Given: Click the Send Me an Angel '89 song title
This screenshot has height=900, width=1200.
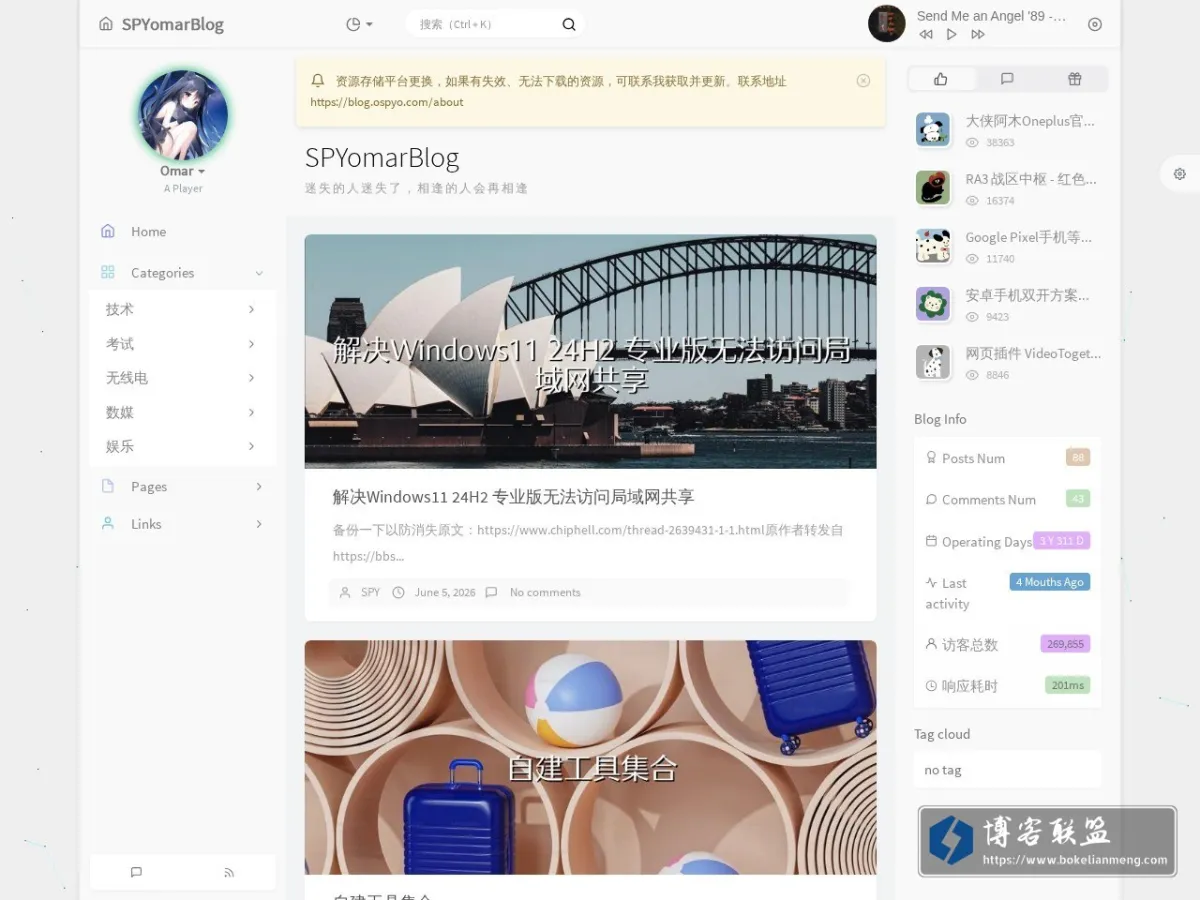Looking at the screenshot, I should pos(991,16).
